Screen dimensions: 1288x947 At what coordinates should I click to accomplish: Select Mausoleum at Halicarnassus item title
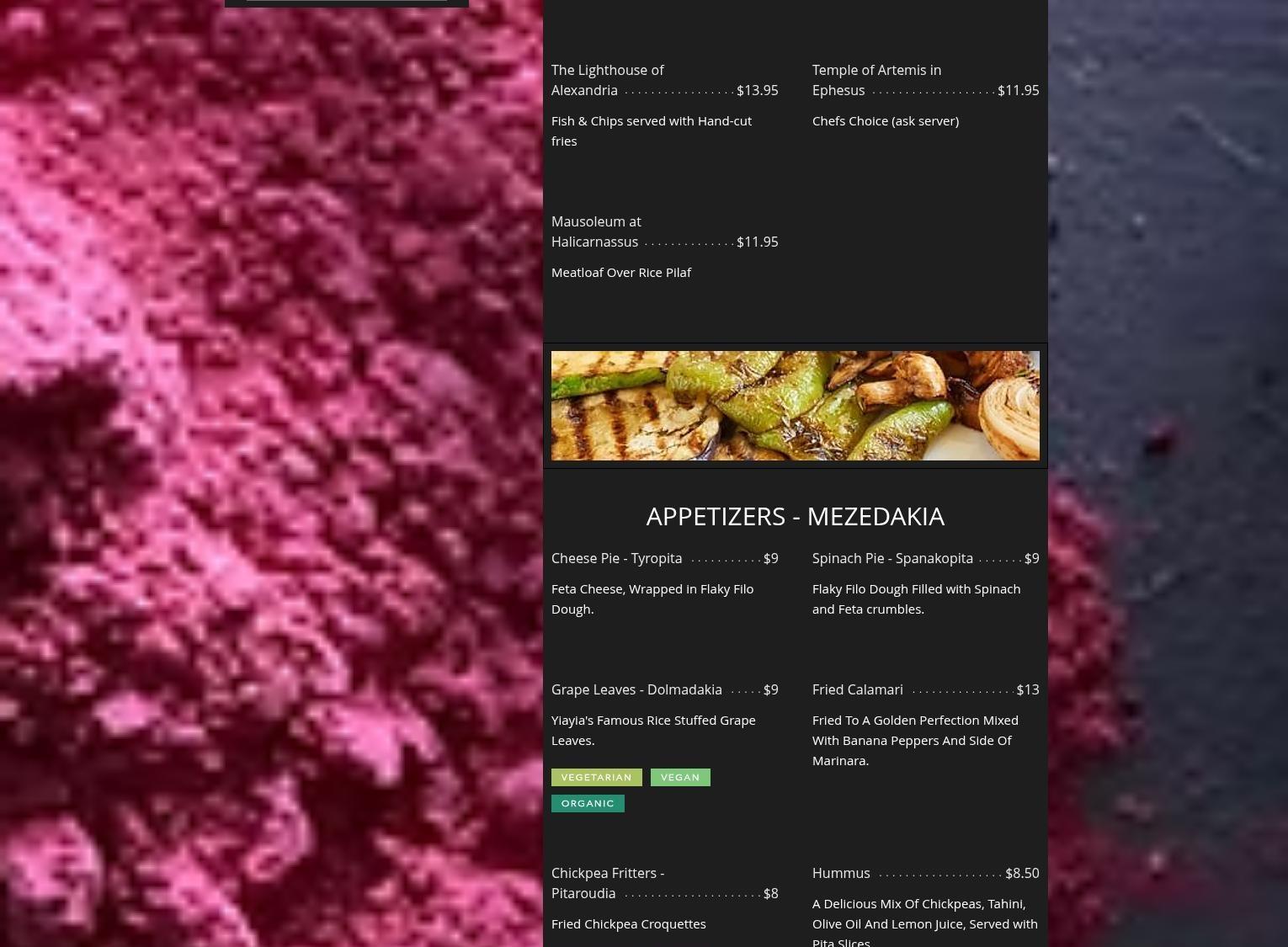click(596, 231)
